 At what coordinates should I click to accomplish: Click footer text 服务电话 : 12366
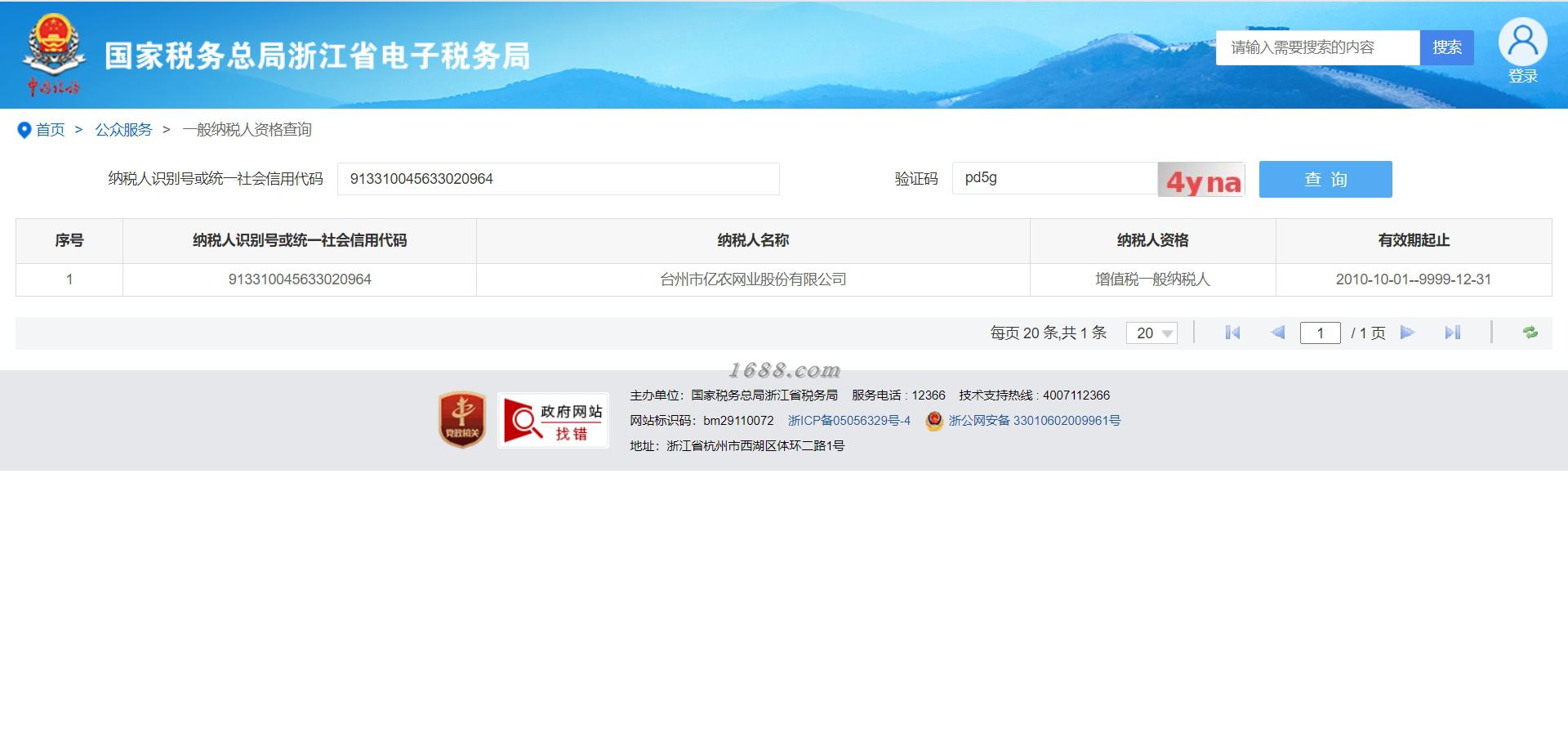coord(898,395)
